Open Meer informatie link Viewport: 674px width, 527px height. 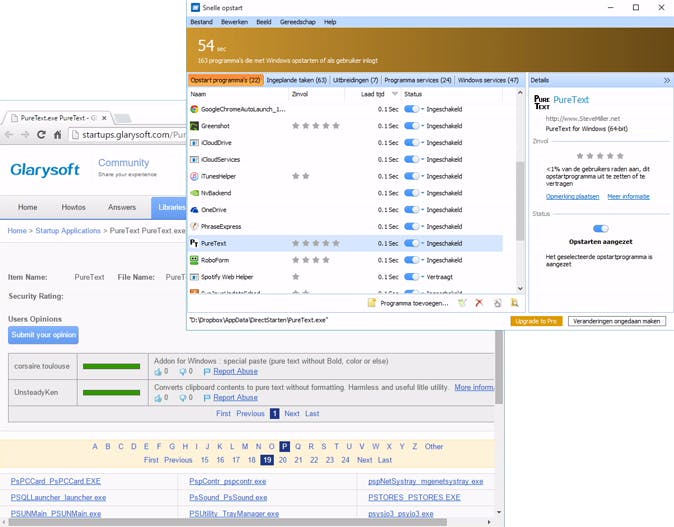click(x=628, y=196)
